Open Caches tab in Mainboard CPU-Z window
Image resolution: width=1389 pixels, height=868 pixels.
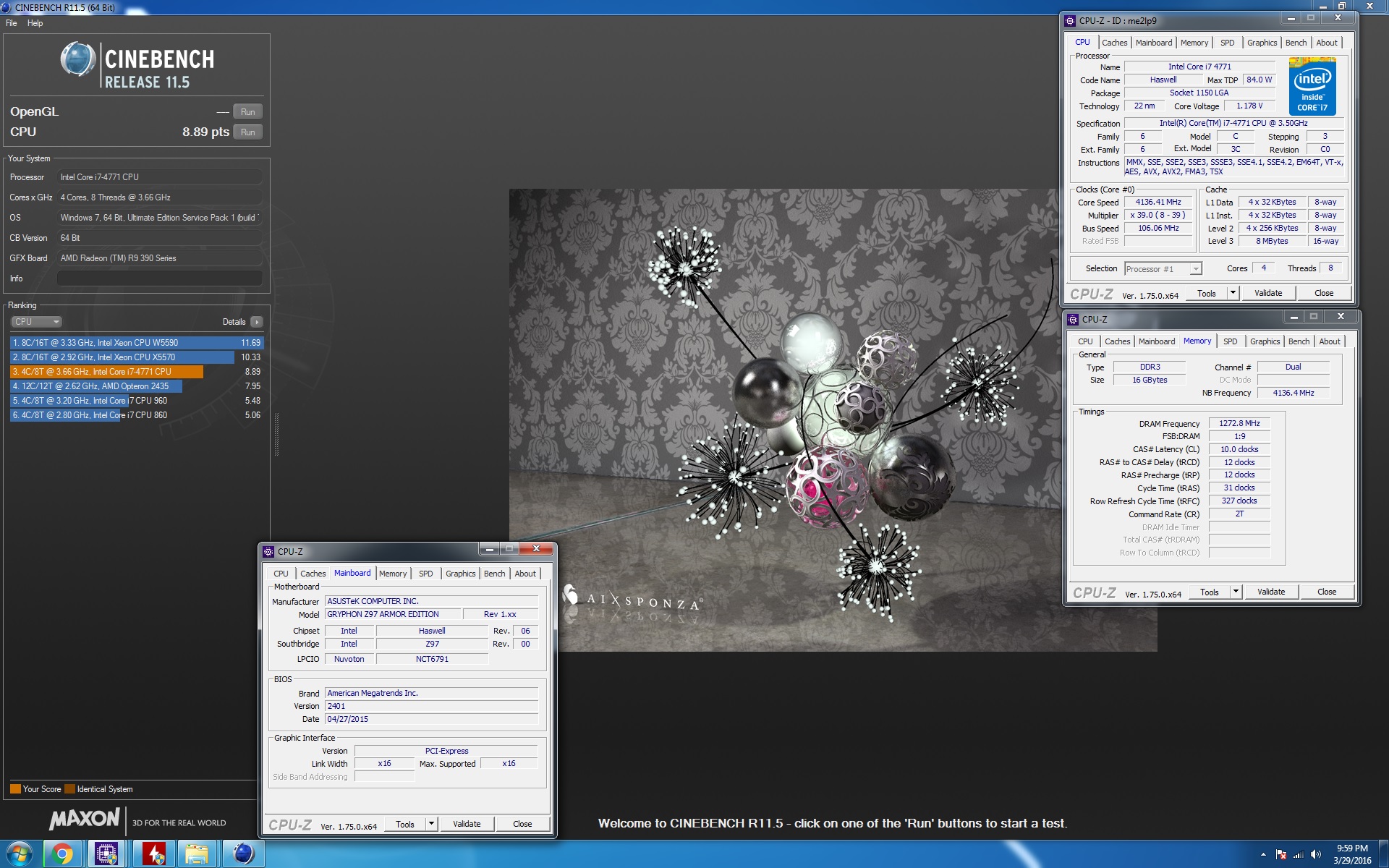coord(313,574)
